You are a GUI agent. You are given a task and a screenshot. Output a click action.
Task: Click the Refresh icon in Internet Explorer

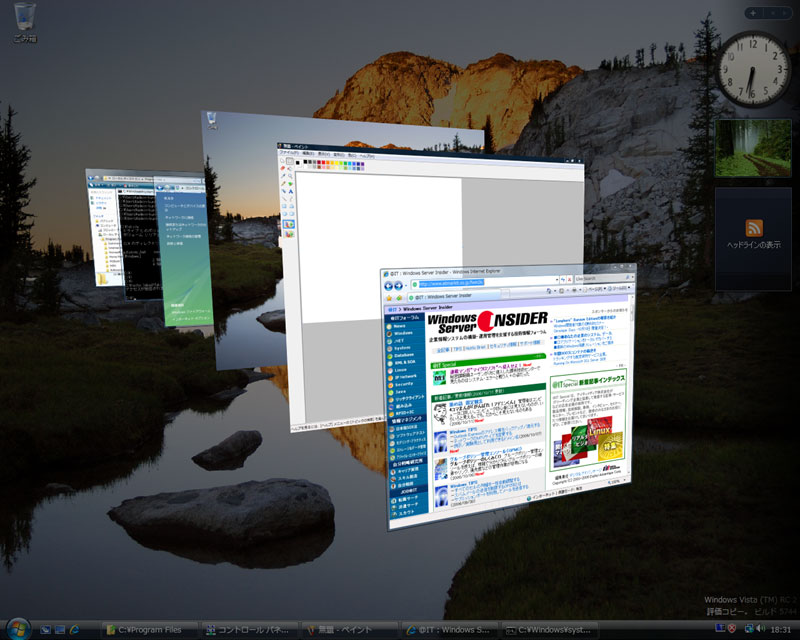(x=563, y=280)
